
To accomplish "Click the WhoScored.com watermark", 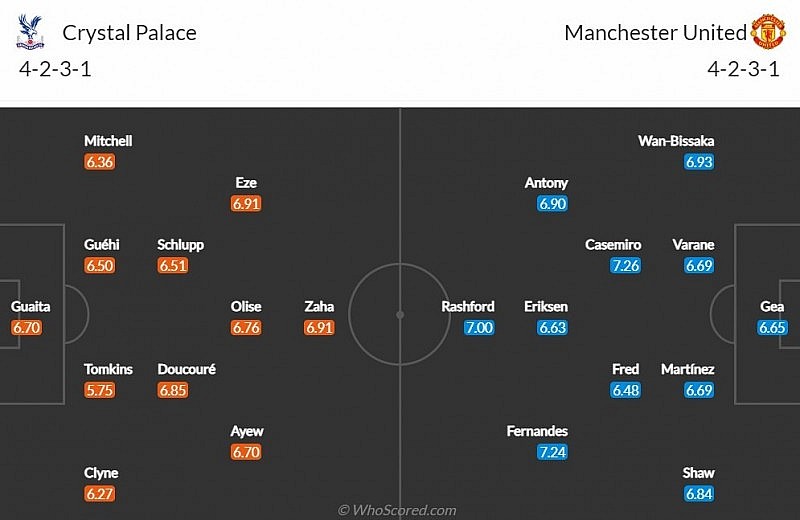I will [x=397, y=510].
